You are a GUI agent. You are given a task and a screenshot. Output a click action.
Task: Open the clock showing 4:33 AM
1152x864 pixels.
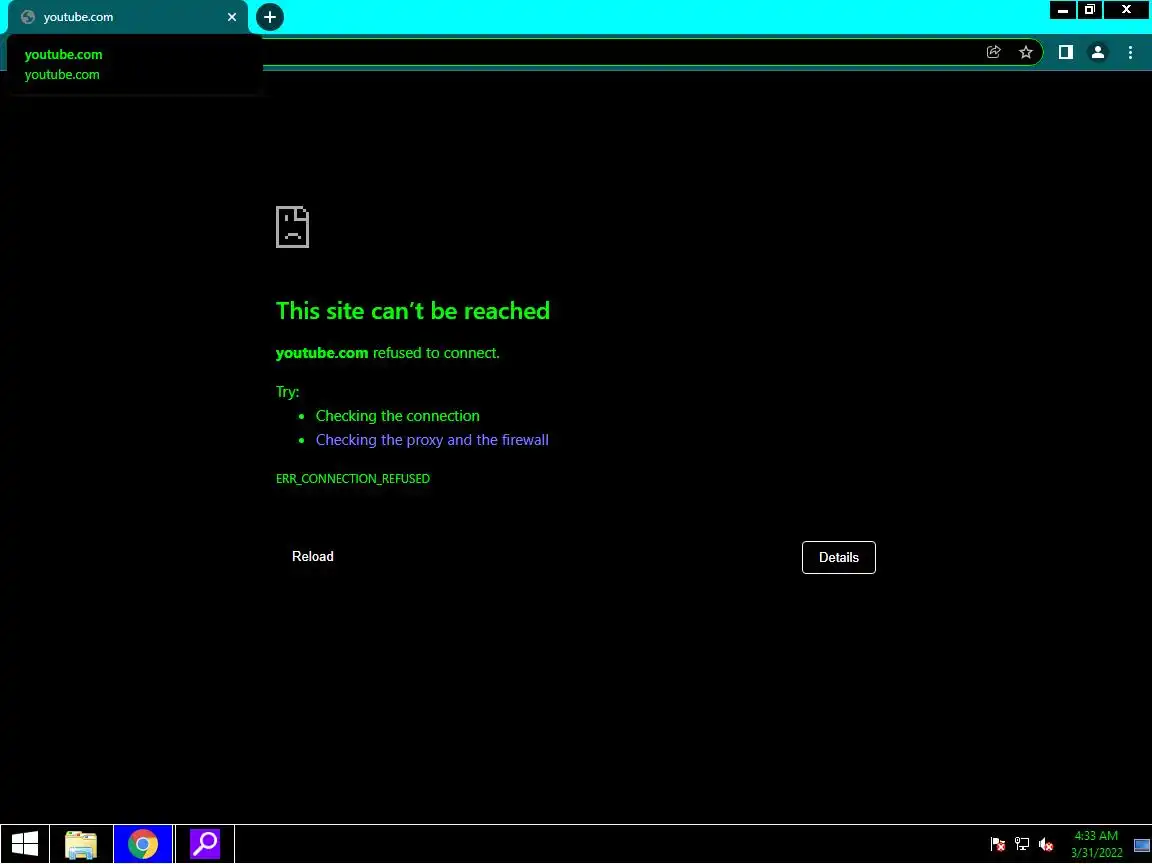point(1096,844)
